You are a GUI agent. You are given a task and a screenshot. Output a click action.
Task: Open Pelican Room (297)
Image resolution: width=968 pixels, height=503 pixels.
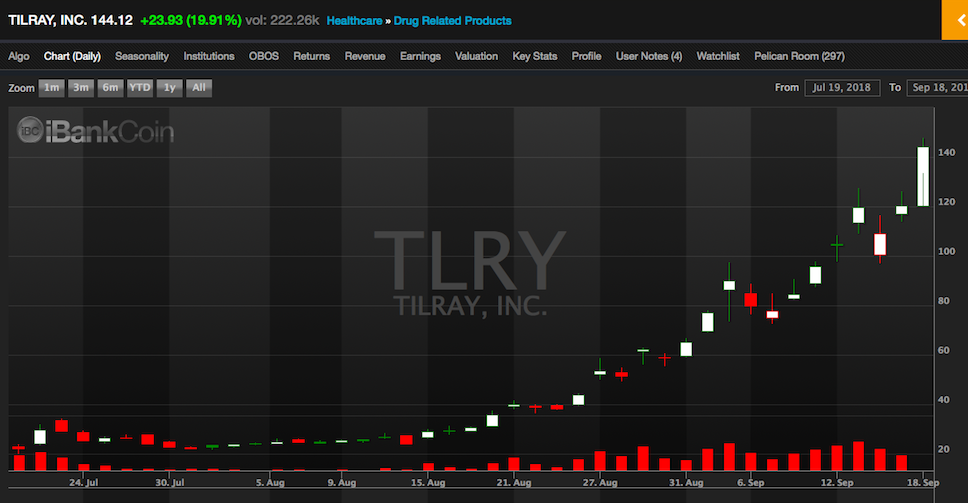pyautogui.click(x=799, y=56)
